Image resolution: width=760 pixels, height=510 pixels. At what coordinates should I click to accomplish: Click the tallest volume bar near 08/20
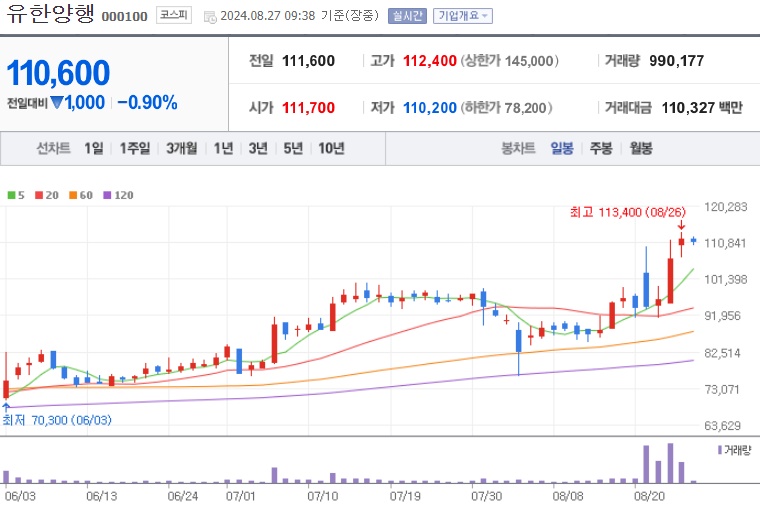point(670,463)
